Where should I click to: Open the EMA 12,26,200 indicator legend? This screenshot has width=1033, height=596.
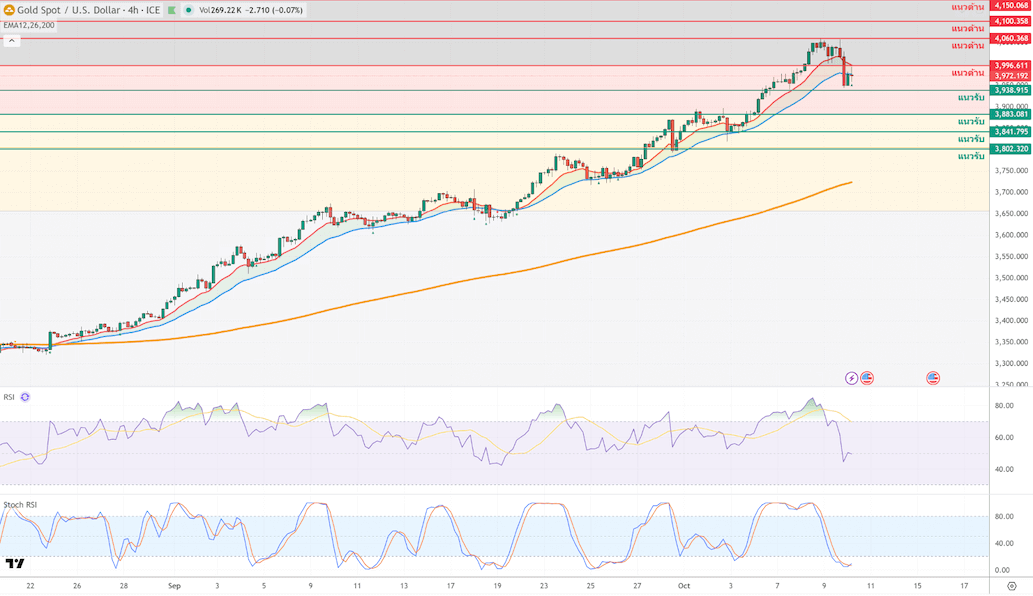29,25
